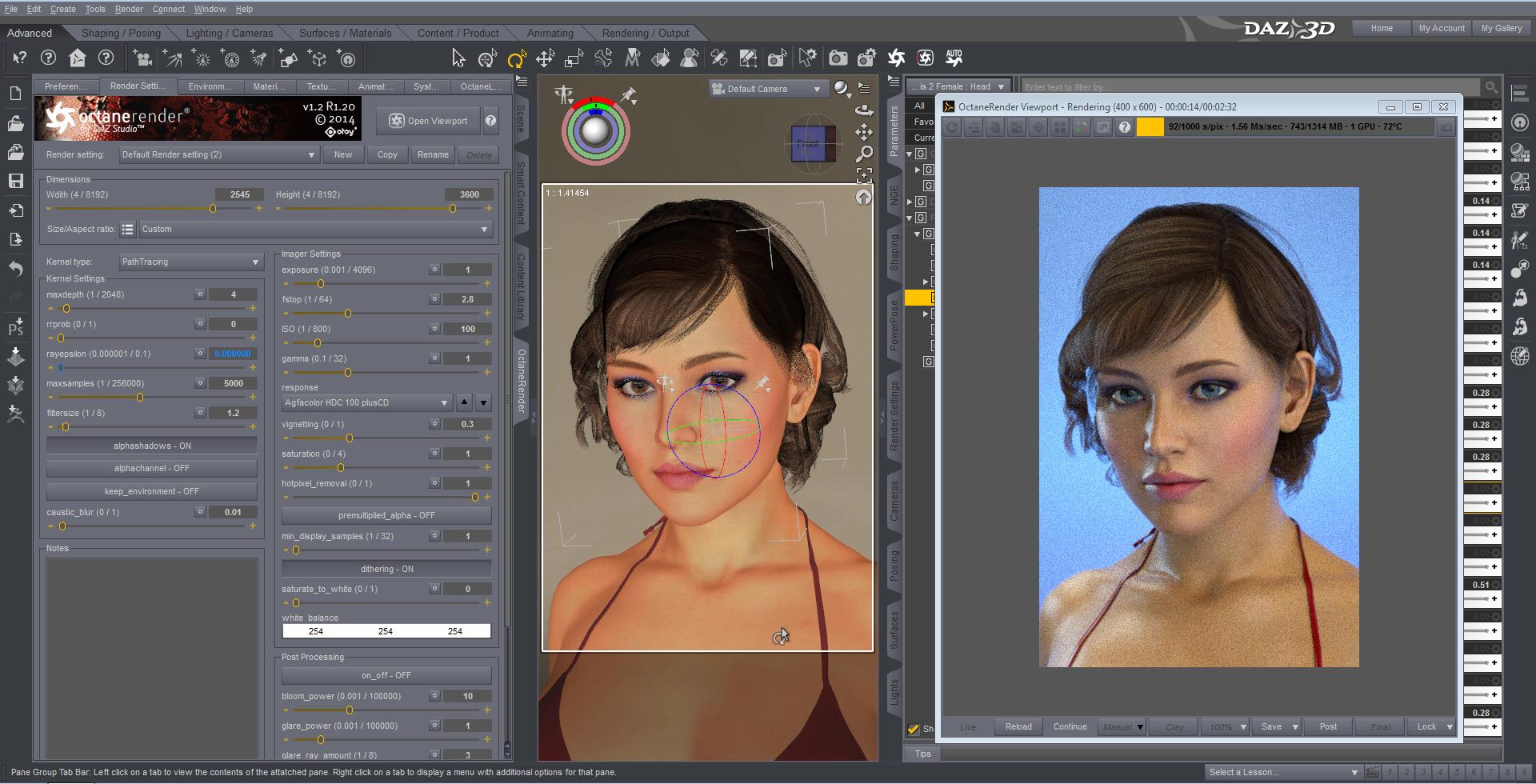Toggle the alphashadows - ON setting
The image size is (1536, 784).
[x=151, y=446]
